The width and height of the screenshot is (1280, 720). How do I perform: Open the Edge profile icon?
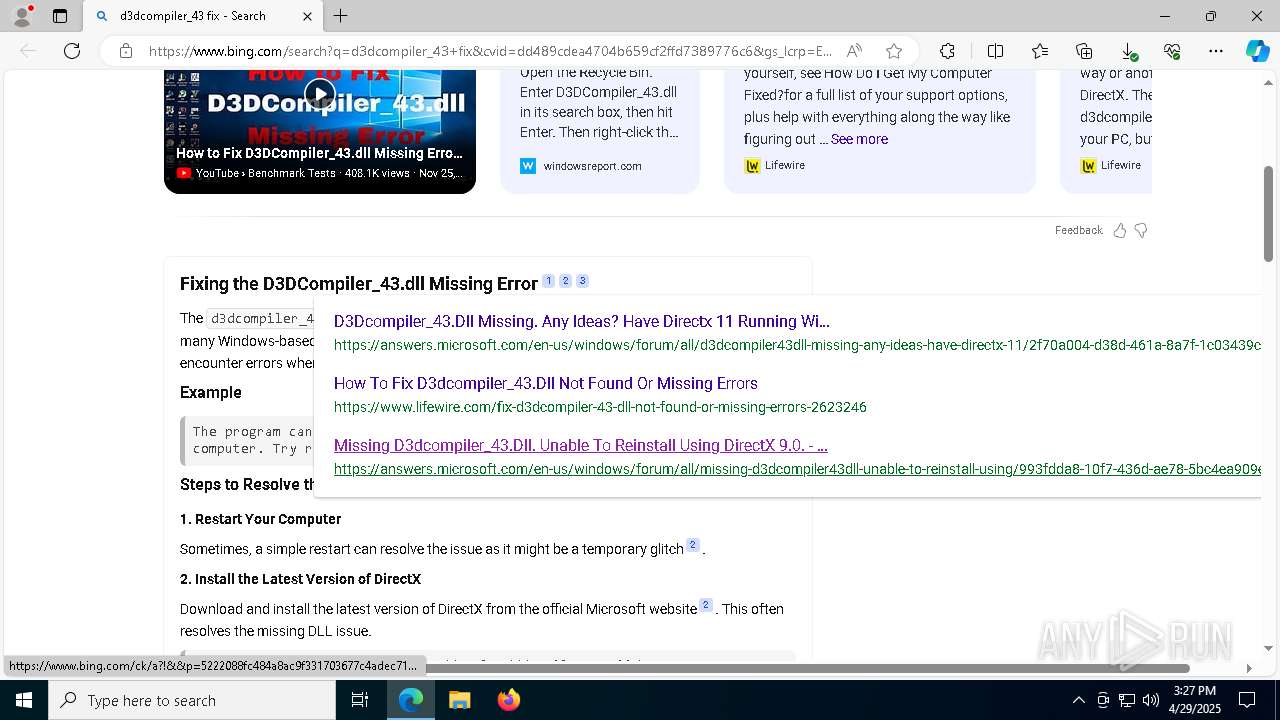22,16
